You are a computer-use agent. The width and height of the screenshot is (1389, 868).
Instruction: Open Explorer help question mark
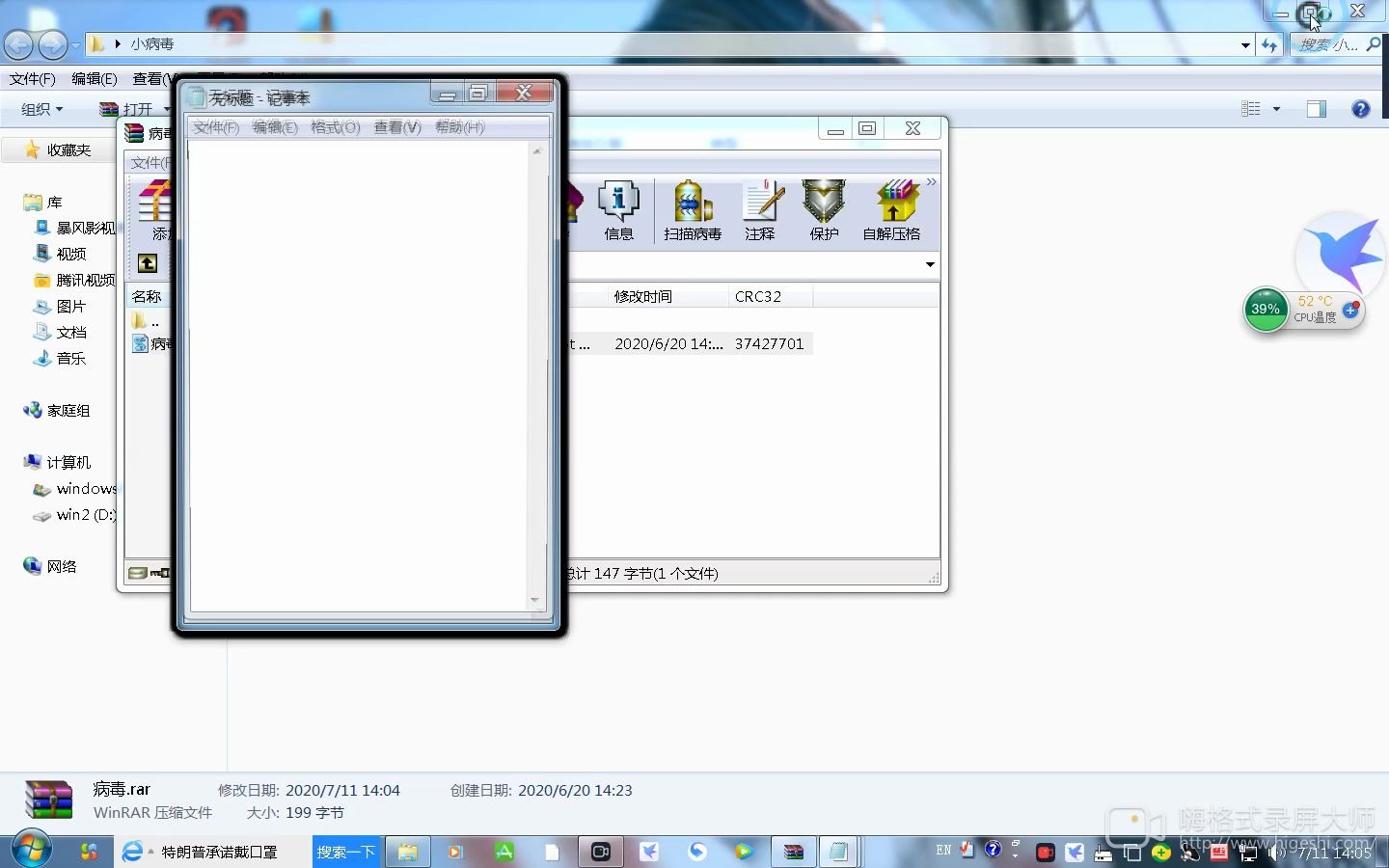[1361, 109]
